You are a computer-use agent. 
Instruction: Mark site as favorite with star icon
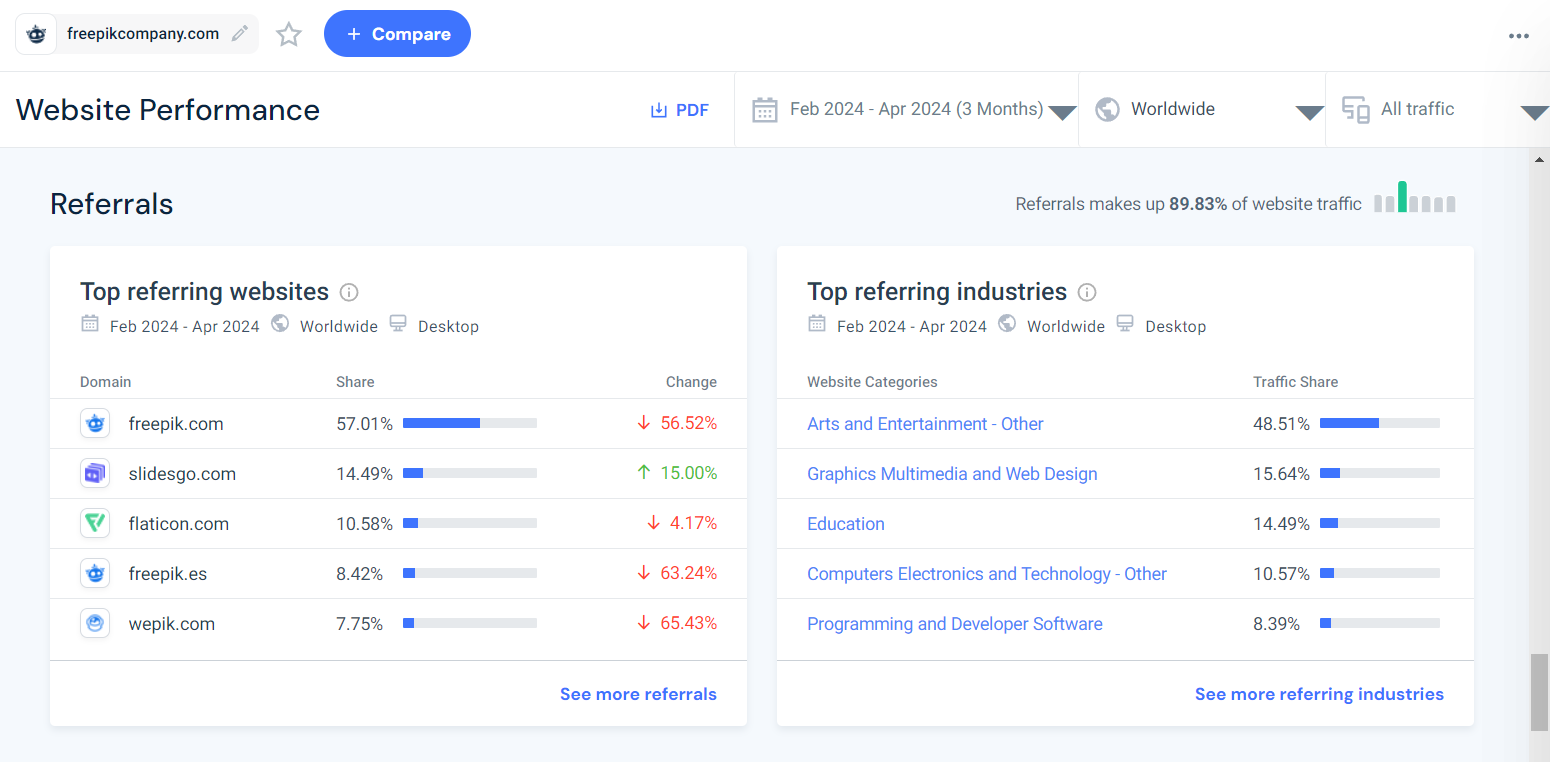click(289, 34)
